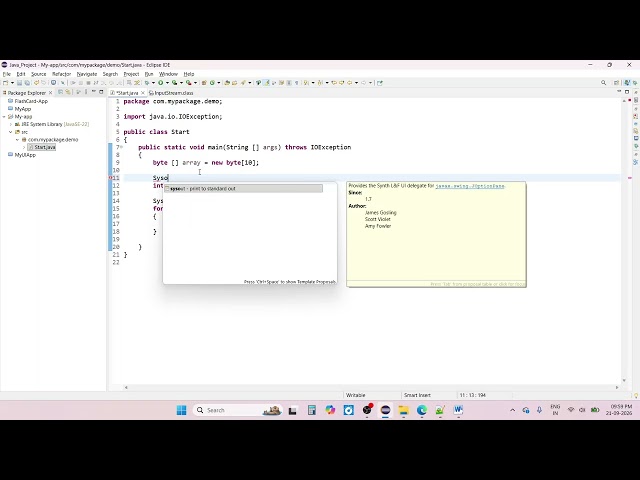Click the Run External Tools icon
The height and width of the screenshot is (480, 640).
[189, 83]
